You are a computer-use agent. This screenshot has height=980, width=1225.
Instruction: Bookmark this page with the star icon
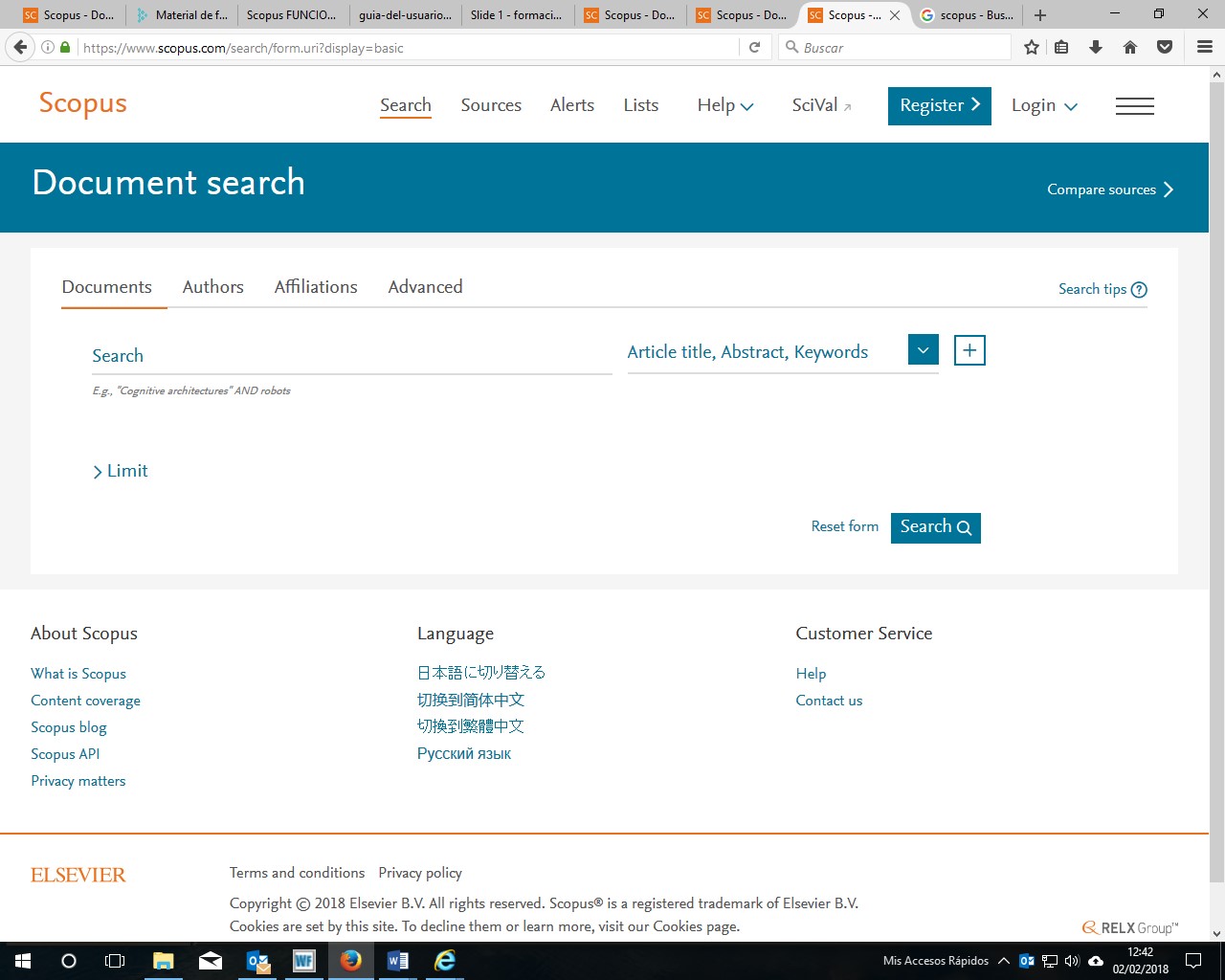[1032, 47]
